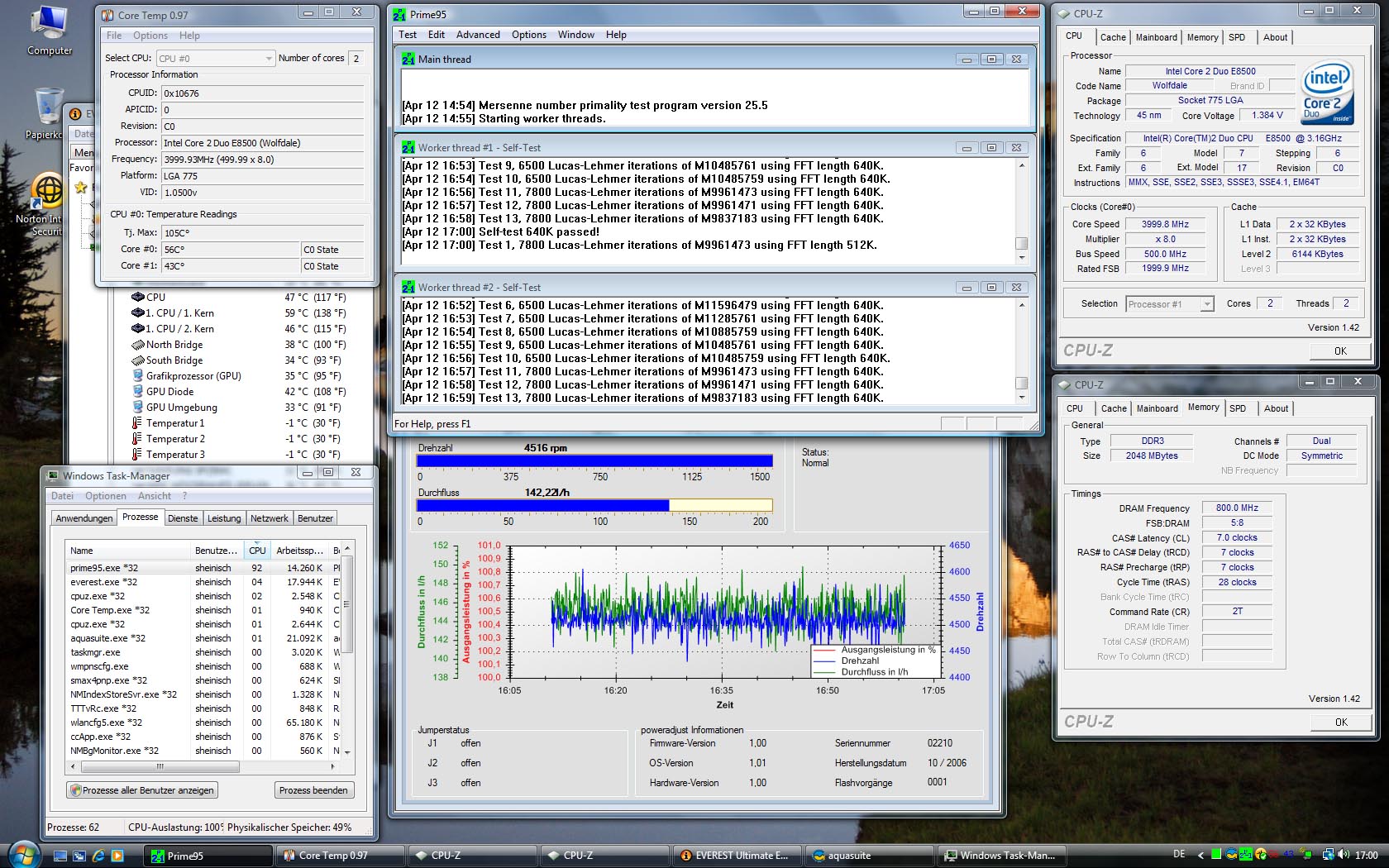Click the volume icon in system tray
This screenshot has width=1389, height=868.
(x=1344, y=854)
